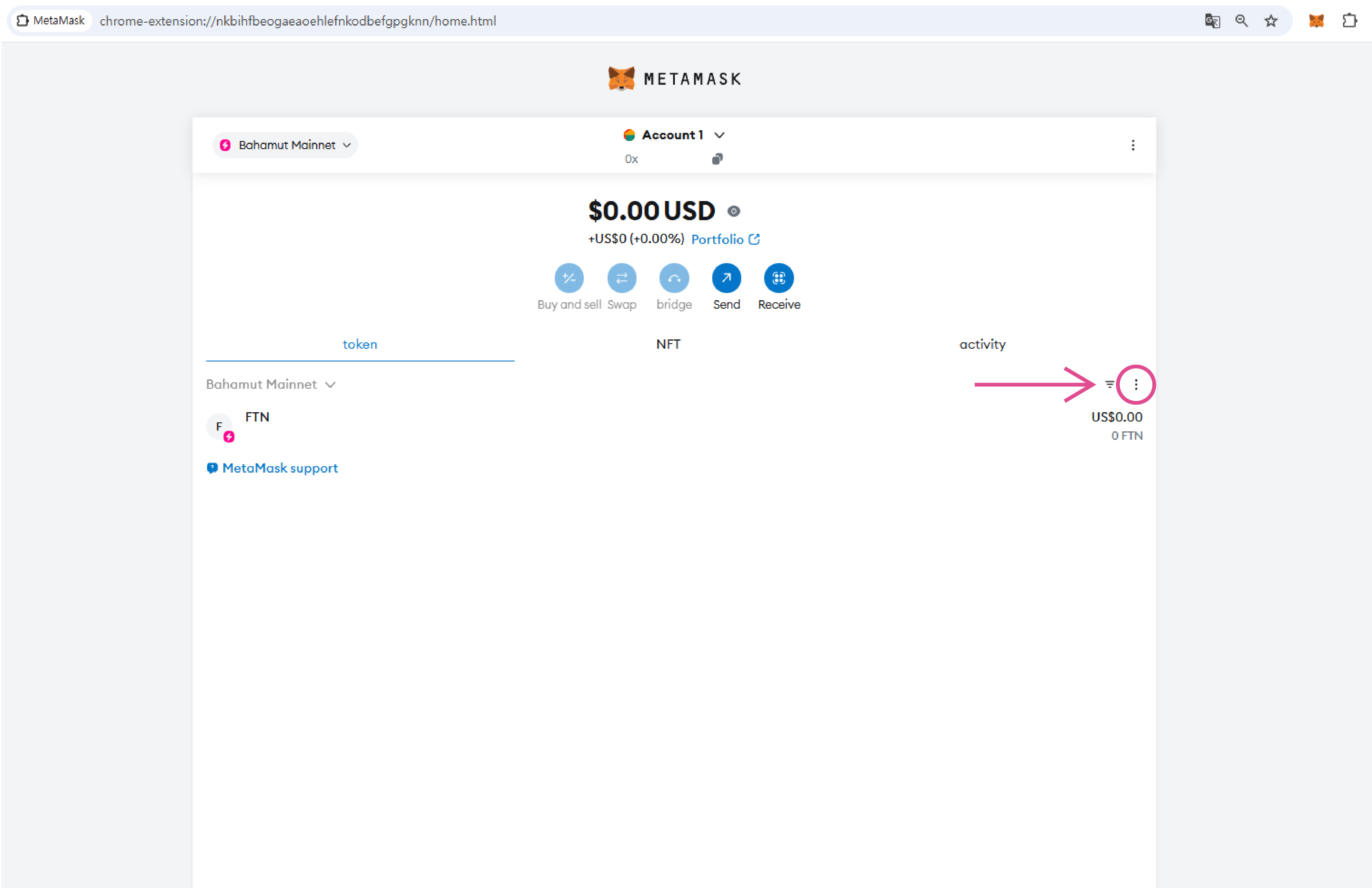Expand the Account 1 dropdown
Viewport: 1372px width, 888px height.
(719, 135)
